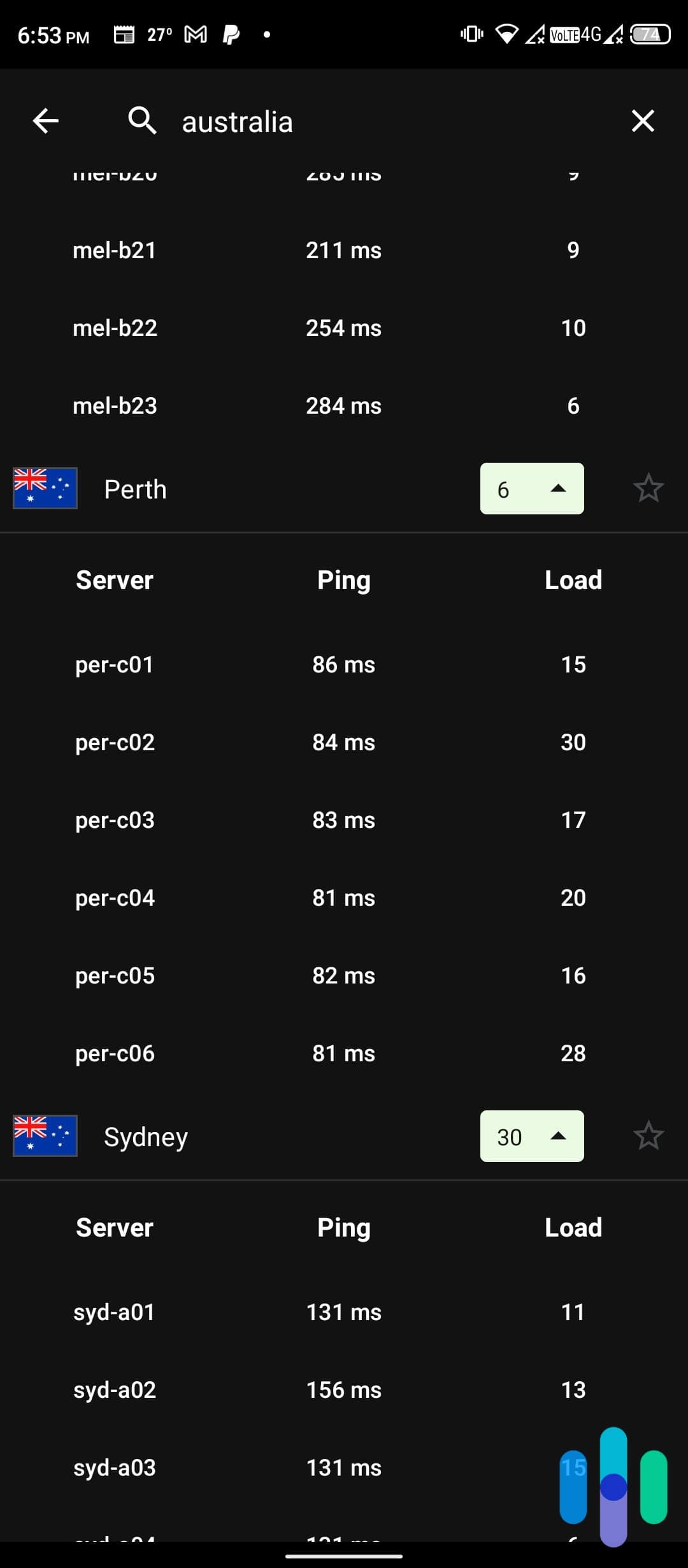Click the search magnifier icon
688x1568 pixels.
click(x=141, y=121)
